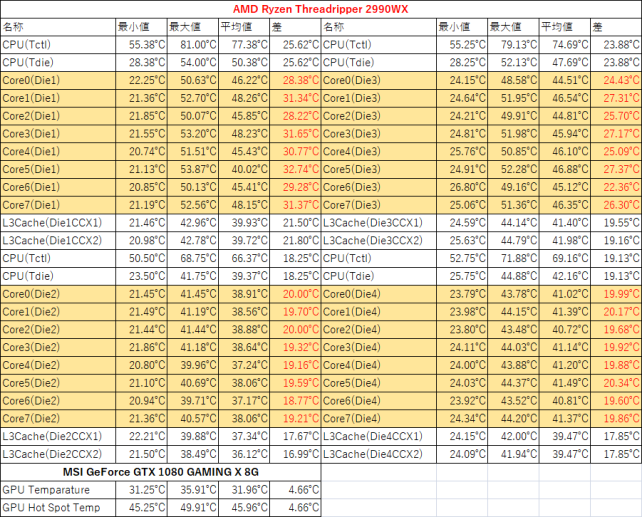Viewport: 642px width, 517px height.
Task: Click the red 22.36°C difference cell
Action: coord(616,187)
